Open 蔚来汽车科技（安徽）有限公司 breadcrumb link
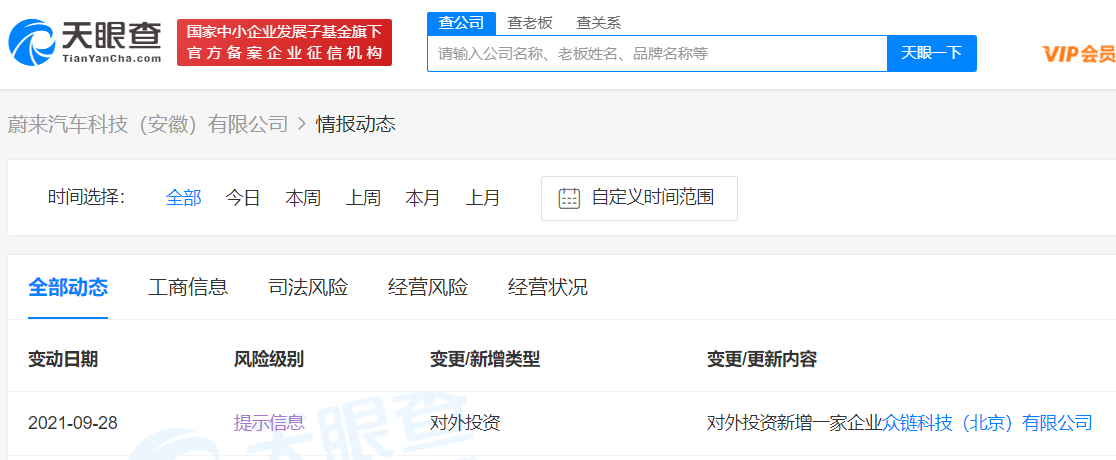This screenshot has height=460, width=1116. point(147,125)
